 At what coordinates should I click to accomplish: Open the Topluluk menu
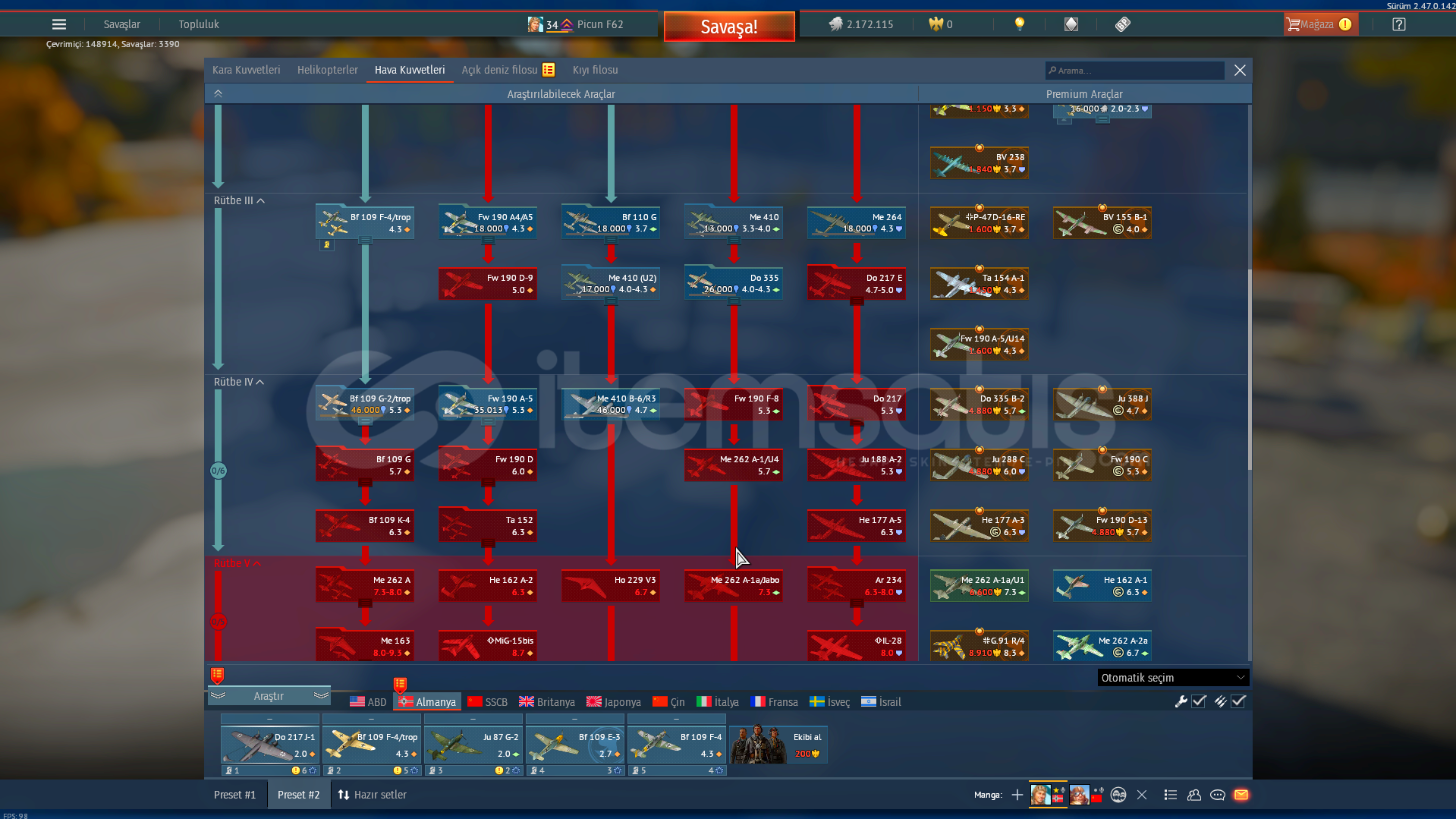point(199,24)
